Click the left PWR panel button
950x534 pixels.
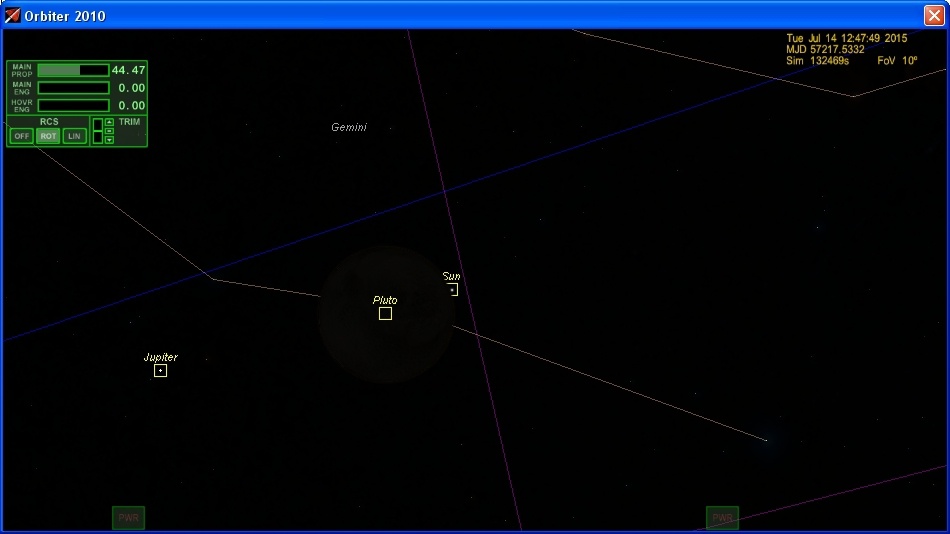[x=128, y=518]
